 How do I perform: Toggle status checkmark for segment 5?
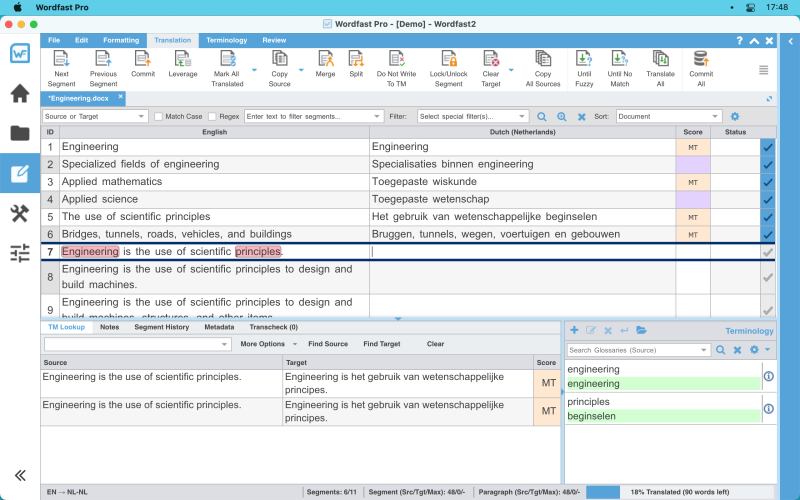pos(768,217)
